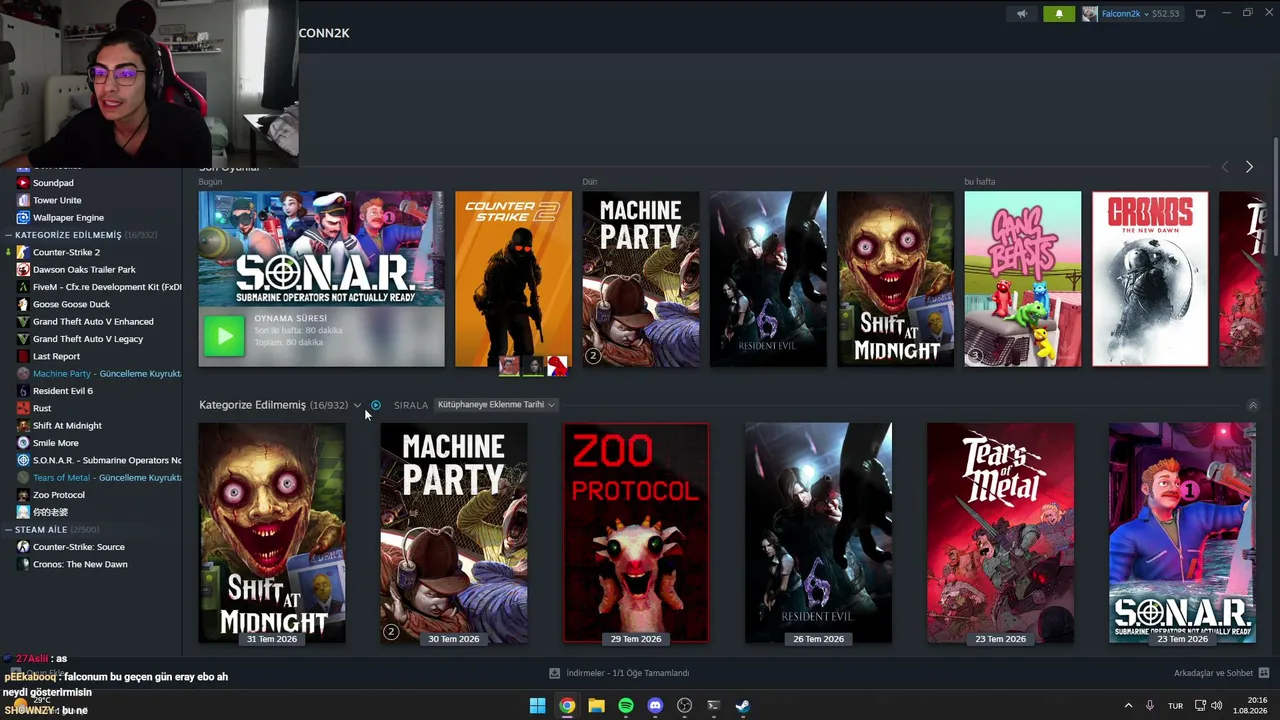The height and width of the screenshot is (720, 1280).
Task: Open the Windows Start menu
Action: (x=537, y=706)
